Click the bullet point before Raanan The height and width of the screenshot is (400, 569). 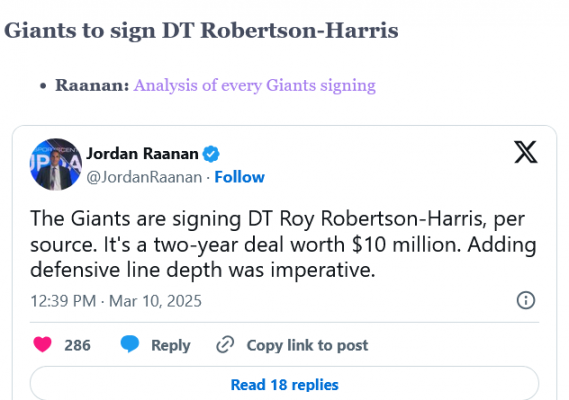44,86
